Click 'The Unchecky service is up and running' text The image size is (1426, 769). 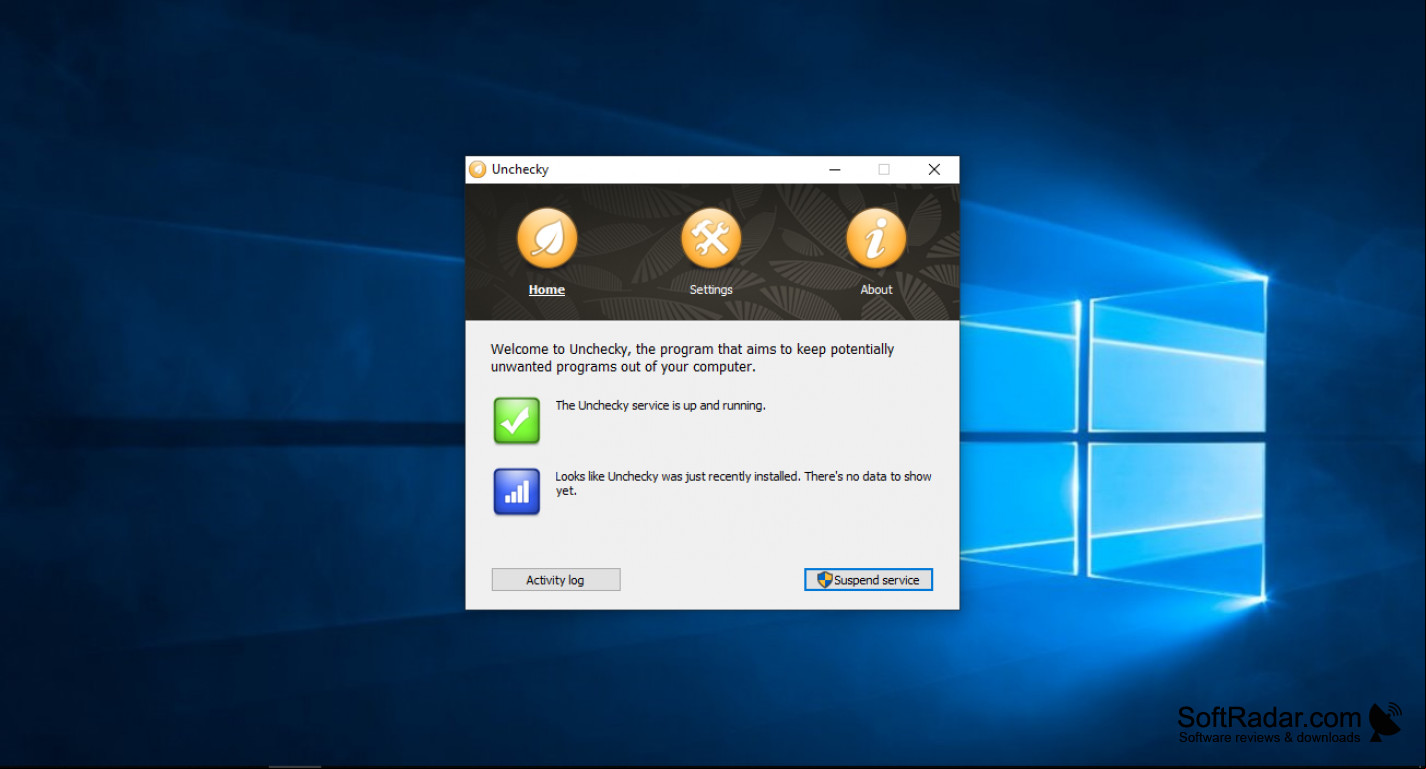660,406
